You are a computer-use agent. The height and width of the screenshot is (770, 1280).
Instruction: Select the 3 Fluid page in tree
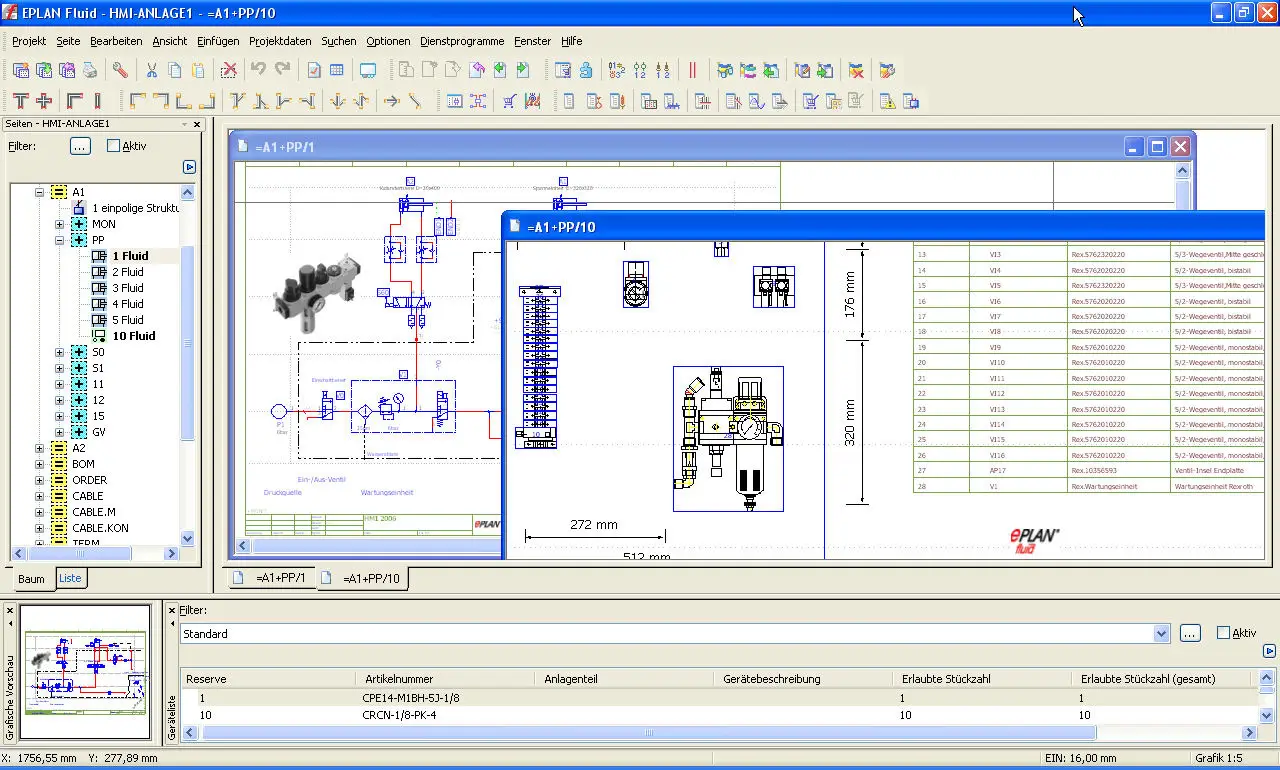[x=127, y=288]
